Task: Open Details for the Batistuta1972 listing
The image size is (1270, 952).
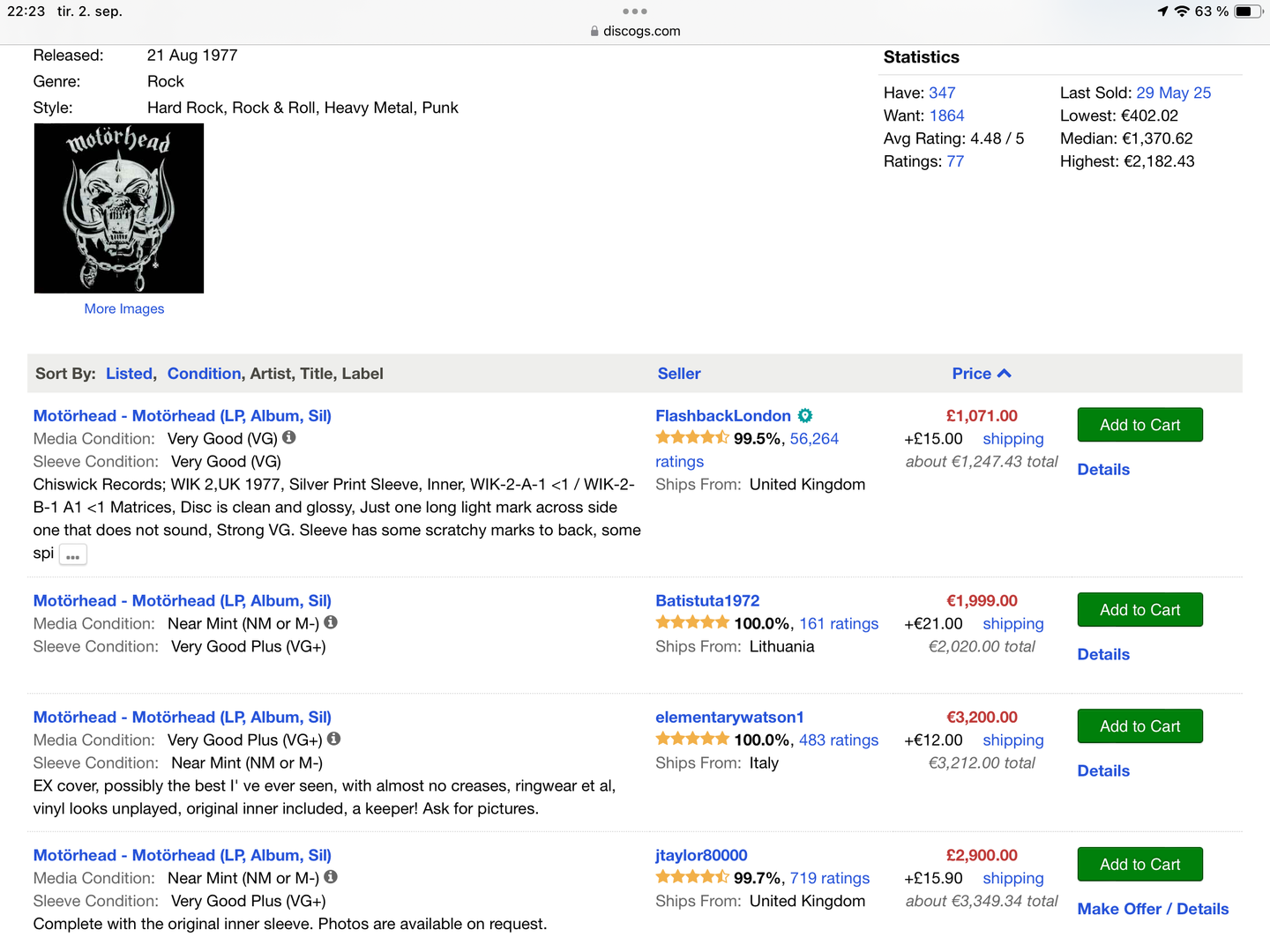Action: [1103, 655]
